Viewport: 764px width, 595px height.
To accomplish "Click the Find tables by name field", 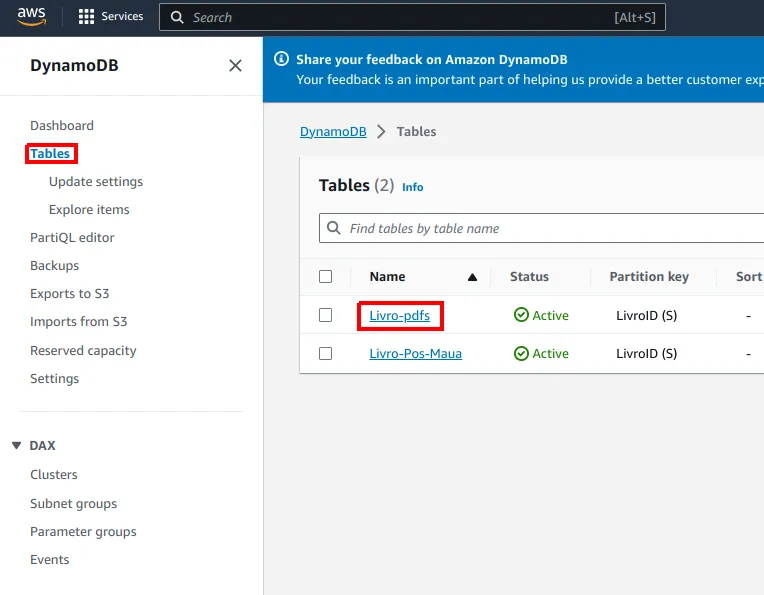I will [x=541, y=228].
